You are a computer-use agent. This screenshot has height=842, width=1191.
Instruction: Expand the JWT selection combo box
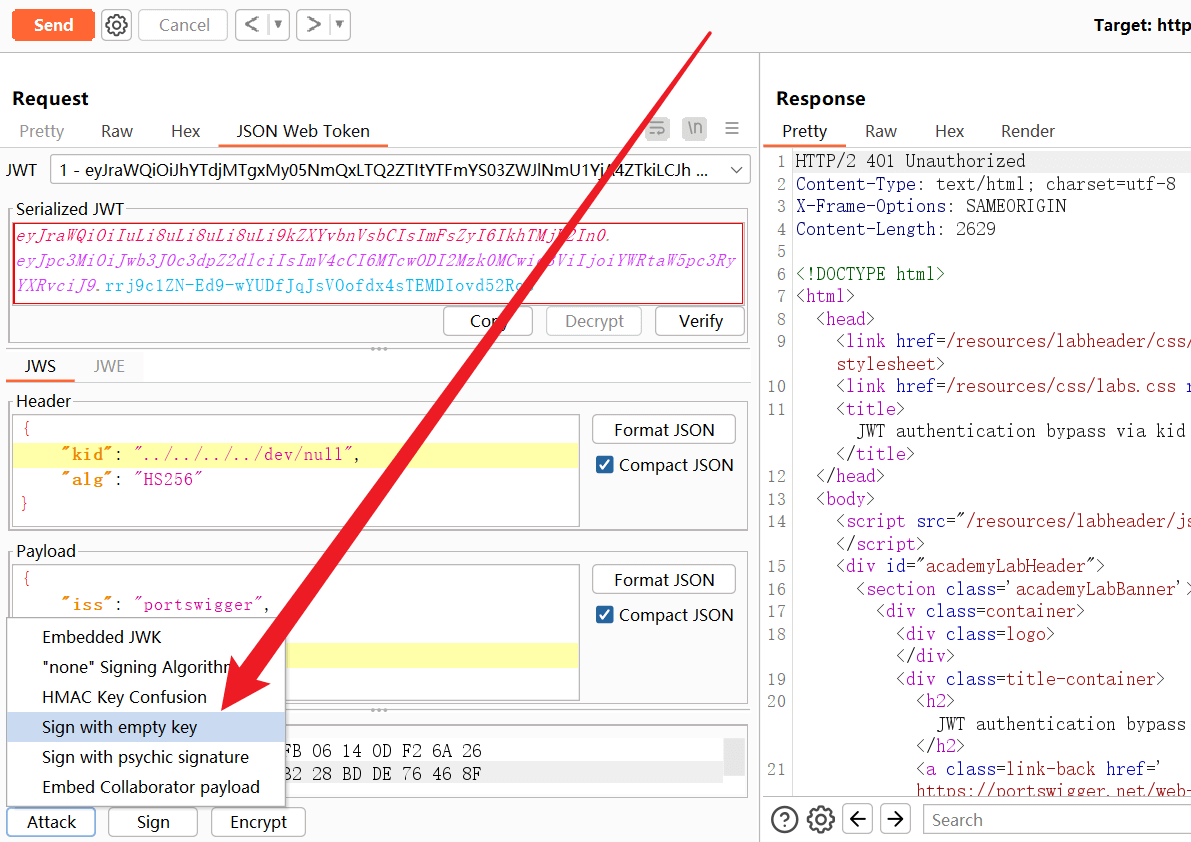[x=735, y=170]
